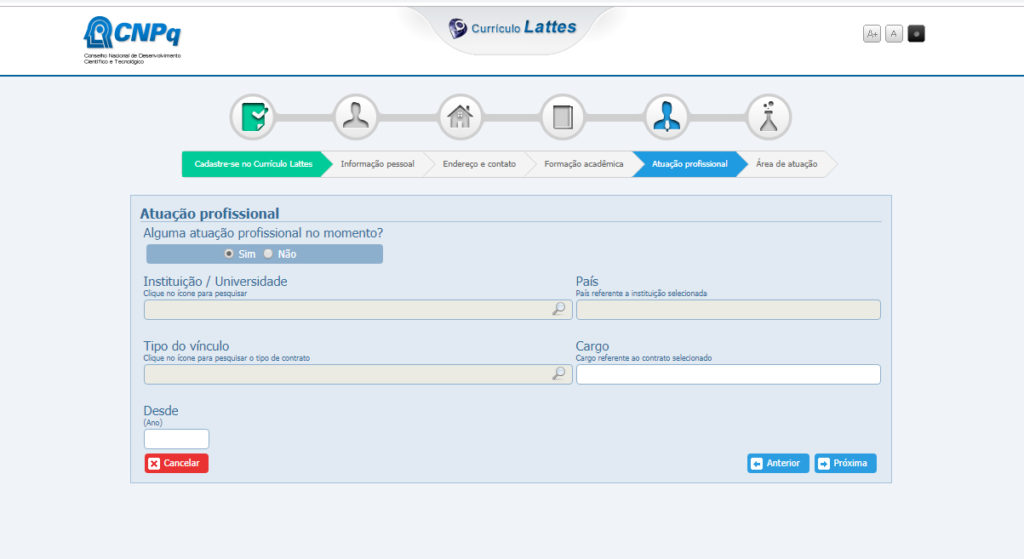
Task: Click the Próxima button
Action: [845, 463]
